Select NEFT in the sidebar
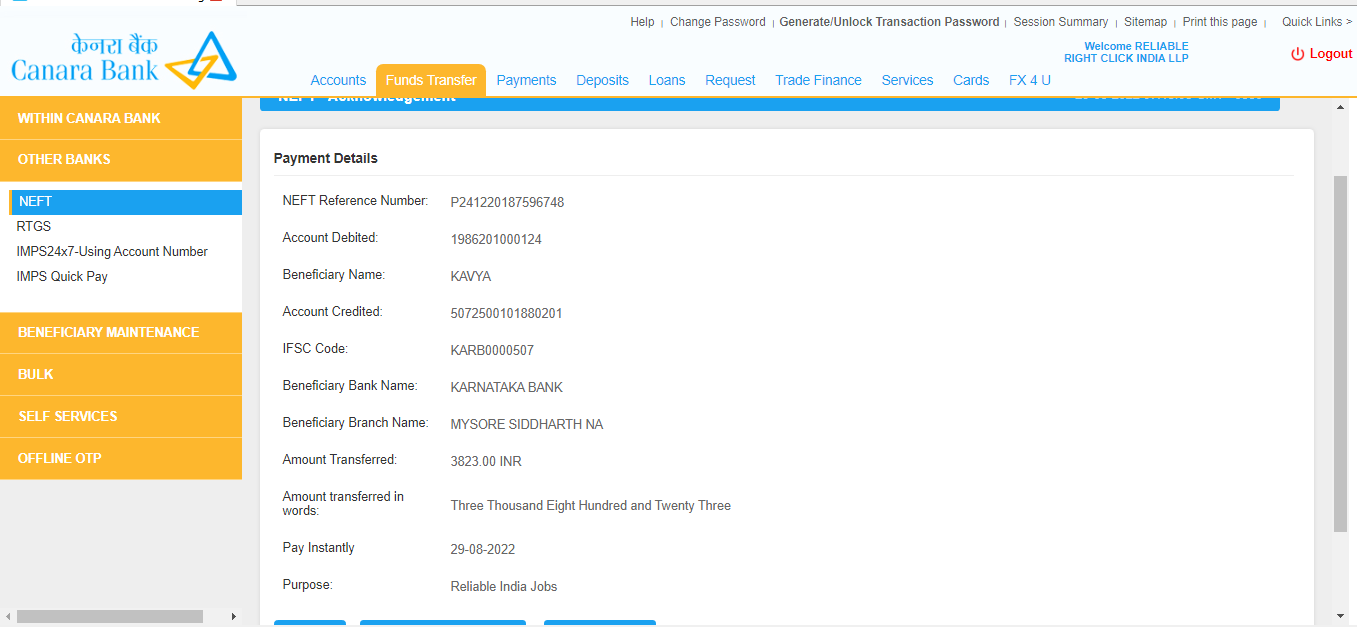The height and width of the screenshot is (627, 1357). 125,202
